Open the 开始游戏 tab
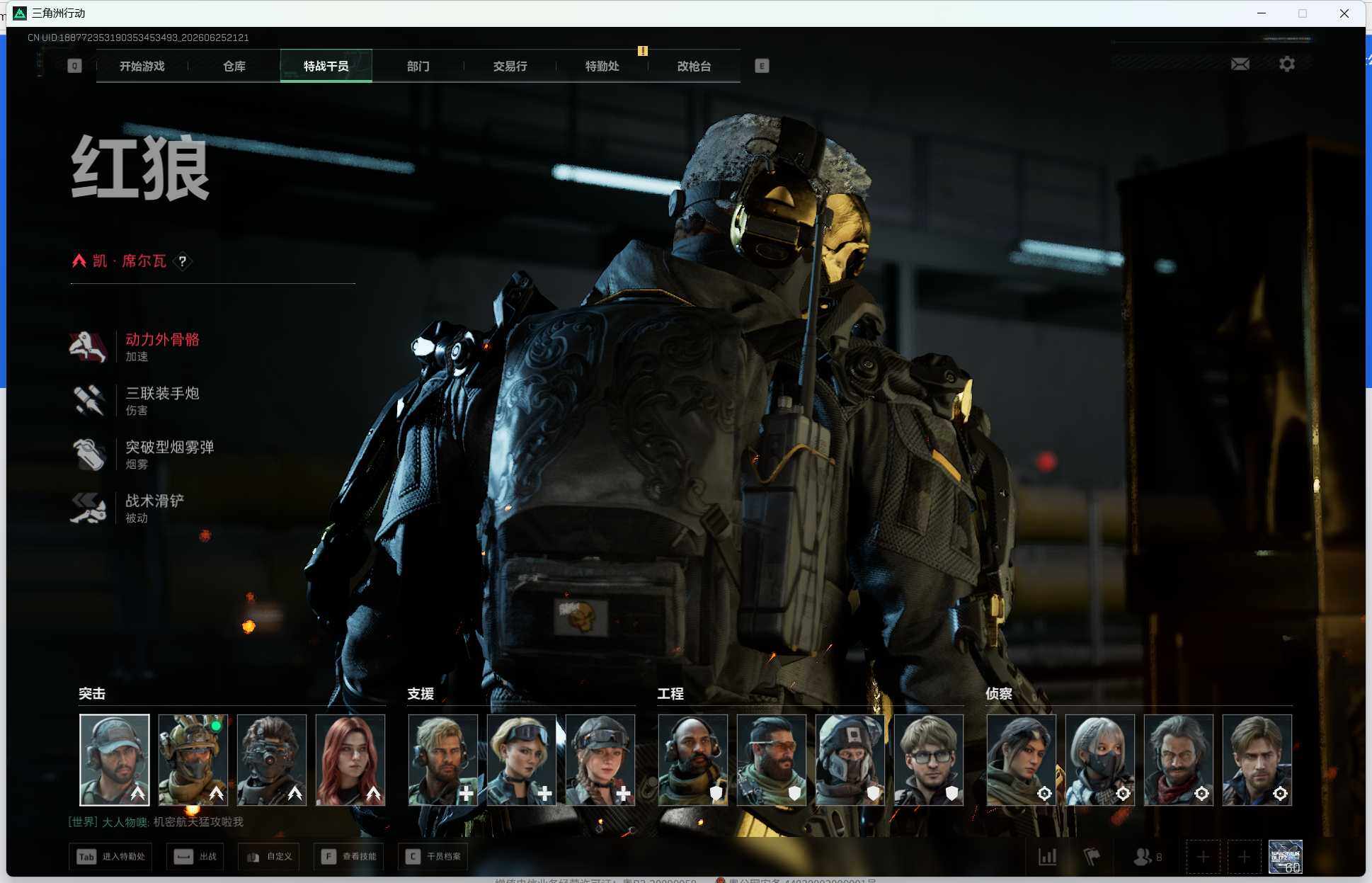 pos(142,66)
